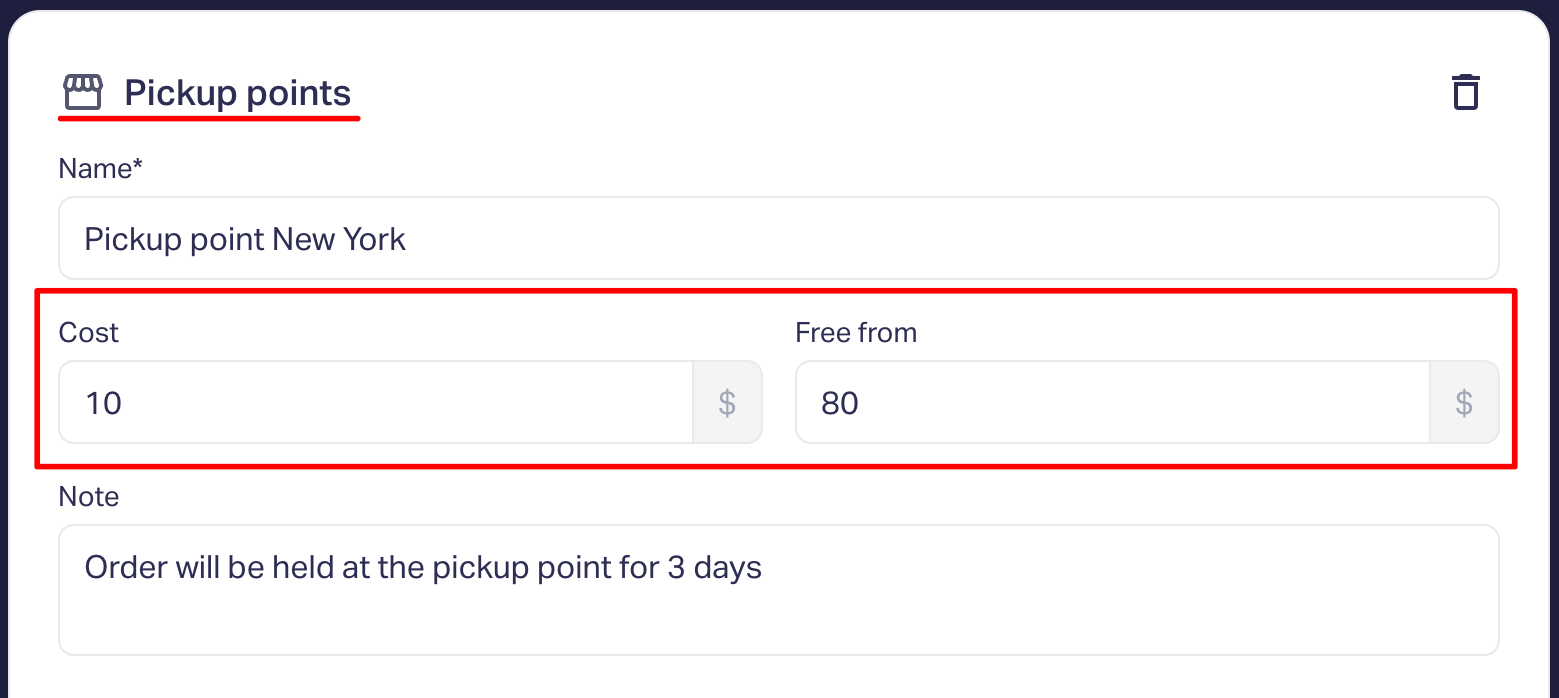Click the value 10 in Cost
1559x698 pixels.
[x=104, y=403]
